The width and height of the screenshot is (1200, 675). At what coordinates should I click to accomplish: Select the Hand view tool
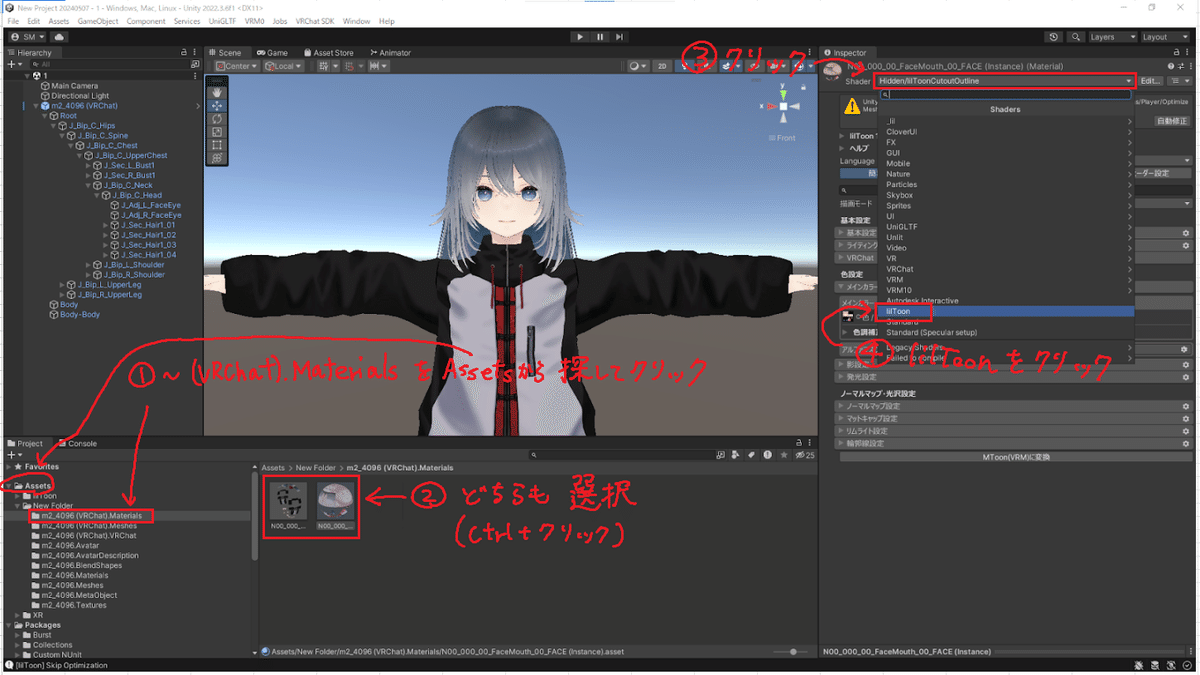click(x=218, y=92)
